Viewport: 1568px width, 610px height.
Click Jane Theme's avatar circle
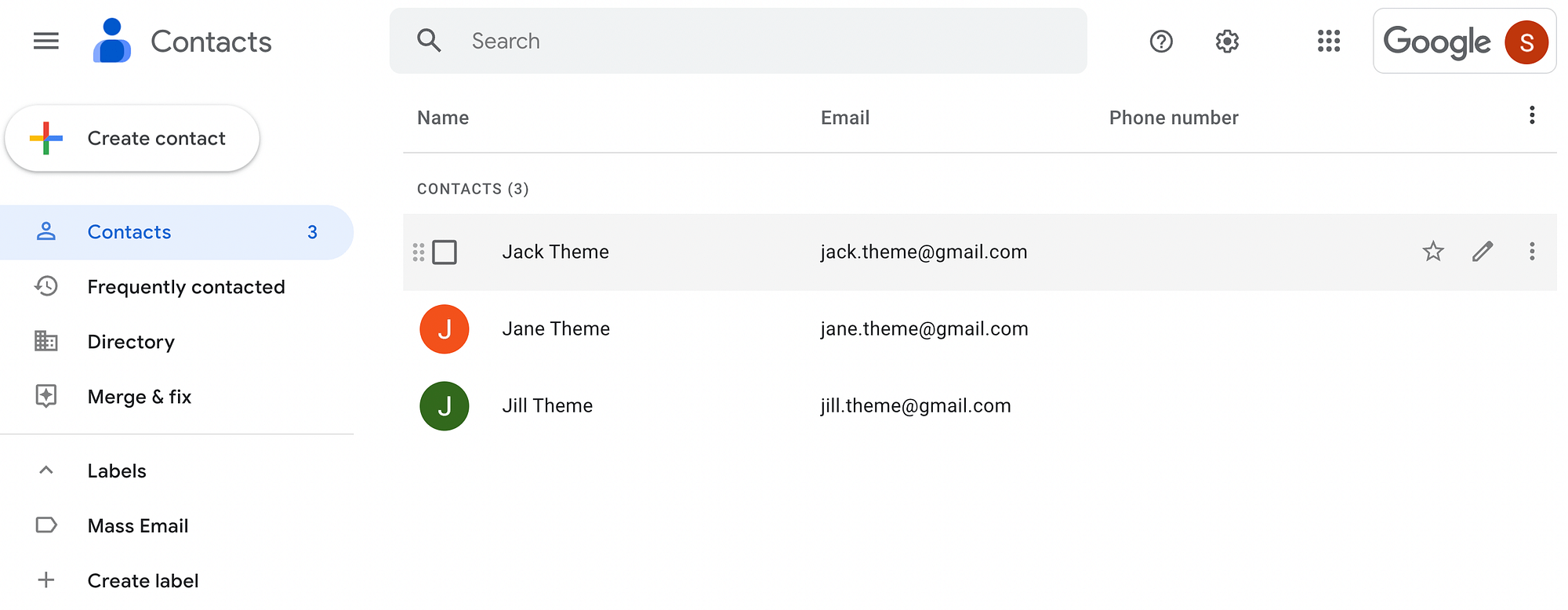(445, 329)
